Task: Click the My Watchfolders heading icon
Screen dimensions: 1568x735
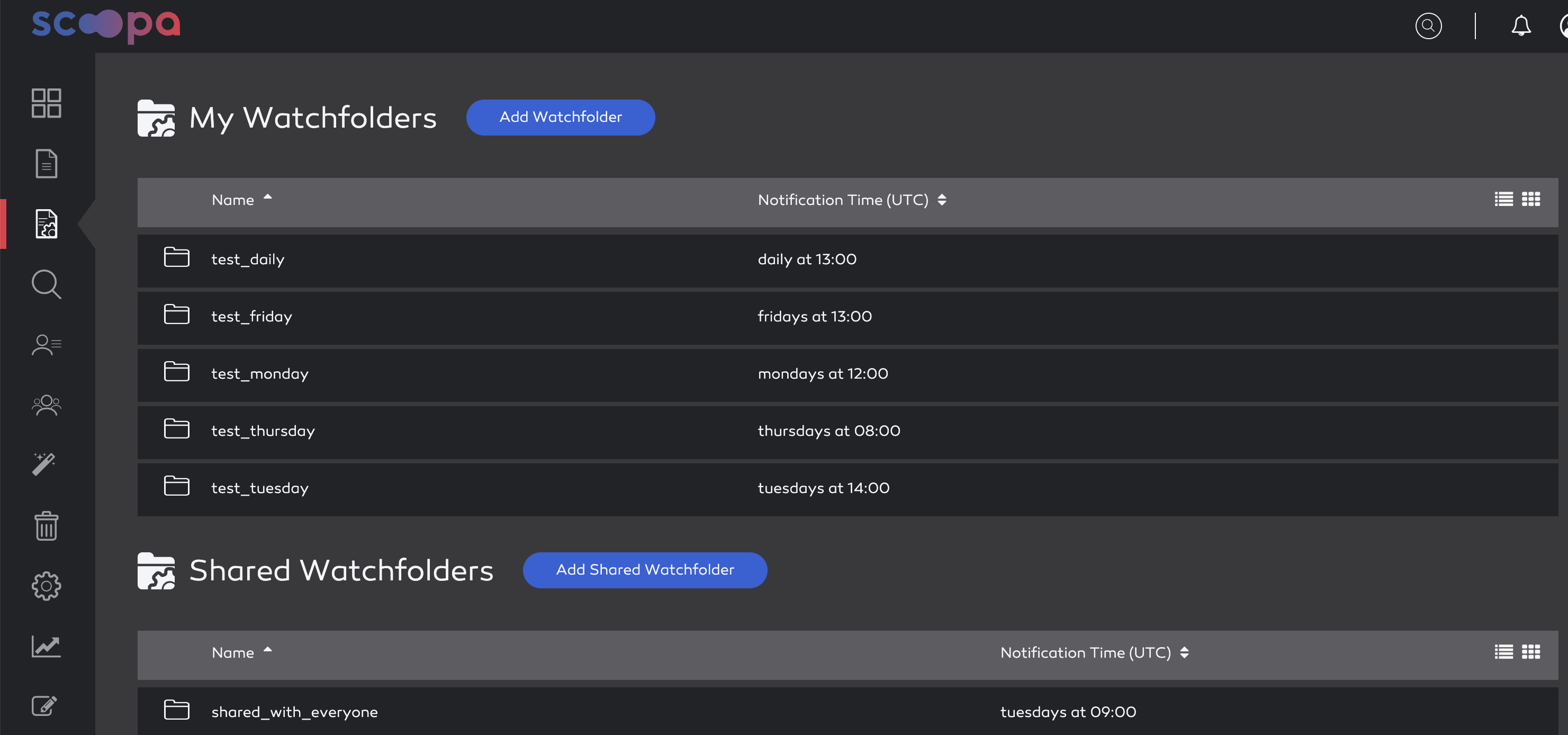Action: click(x=156, y=118)
